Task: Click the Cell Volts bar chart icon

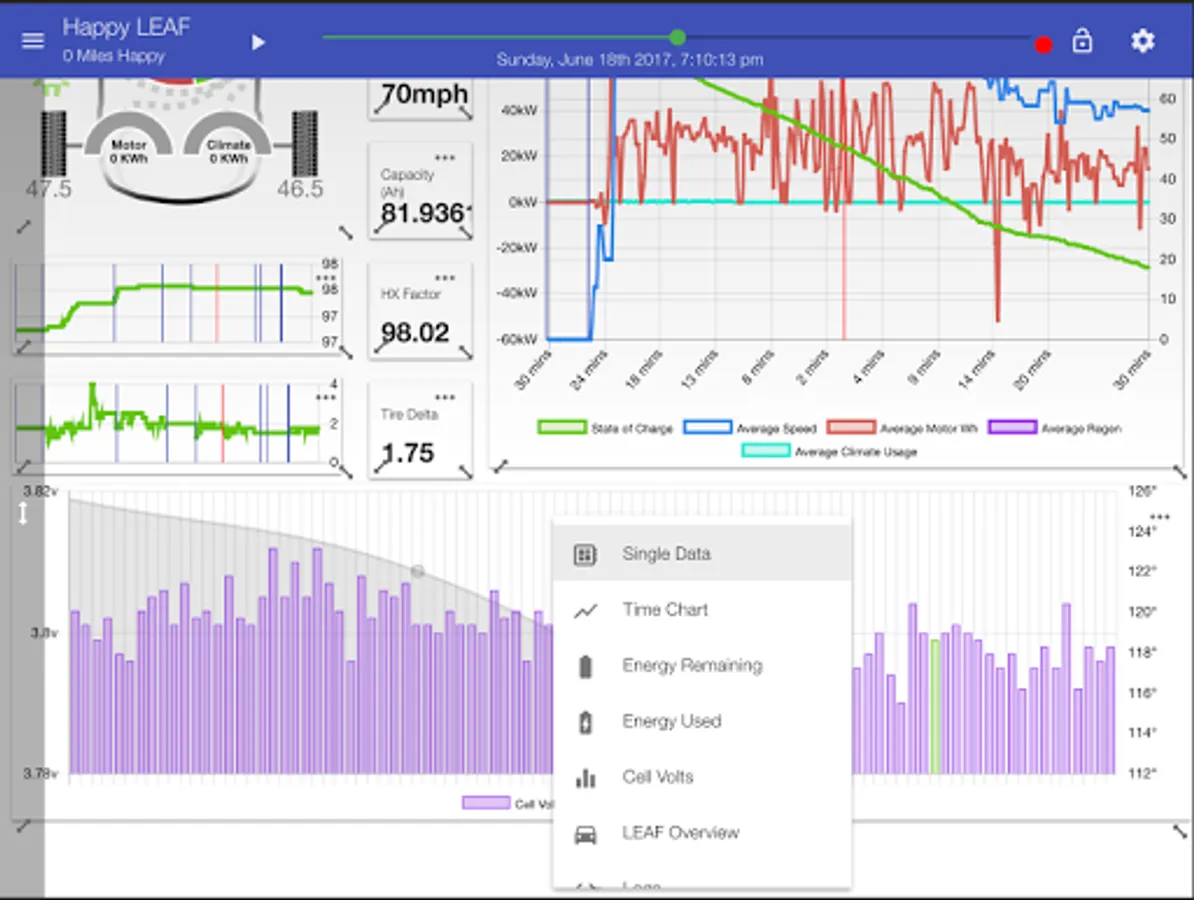Action: point(585,777)
